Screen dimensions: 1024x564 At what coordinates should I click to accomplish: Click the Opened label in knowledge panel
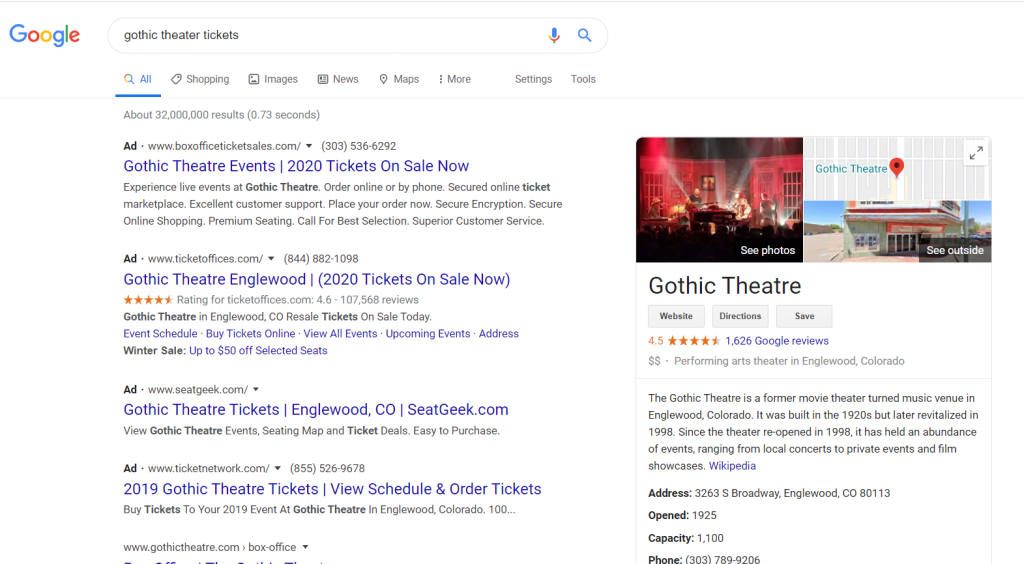click(668, 516)
